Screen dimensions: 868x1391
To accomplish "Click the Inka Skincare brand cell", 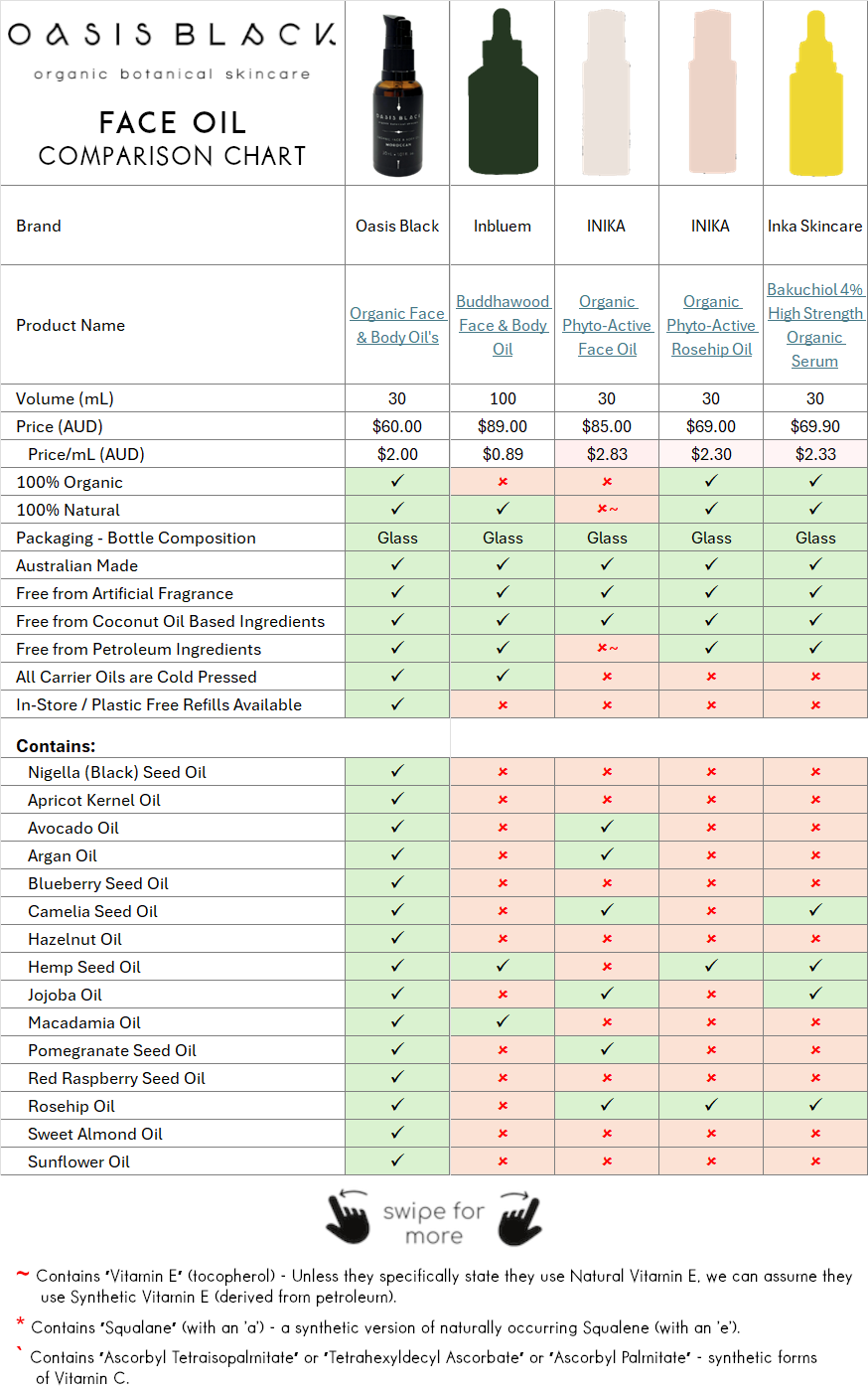I will (x=815, y=226).
